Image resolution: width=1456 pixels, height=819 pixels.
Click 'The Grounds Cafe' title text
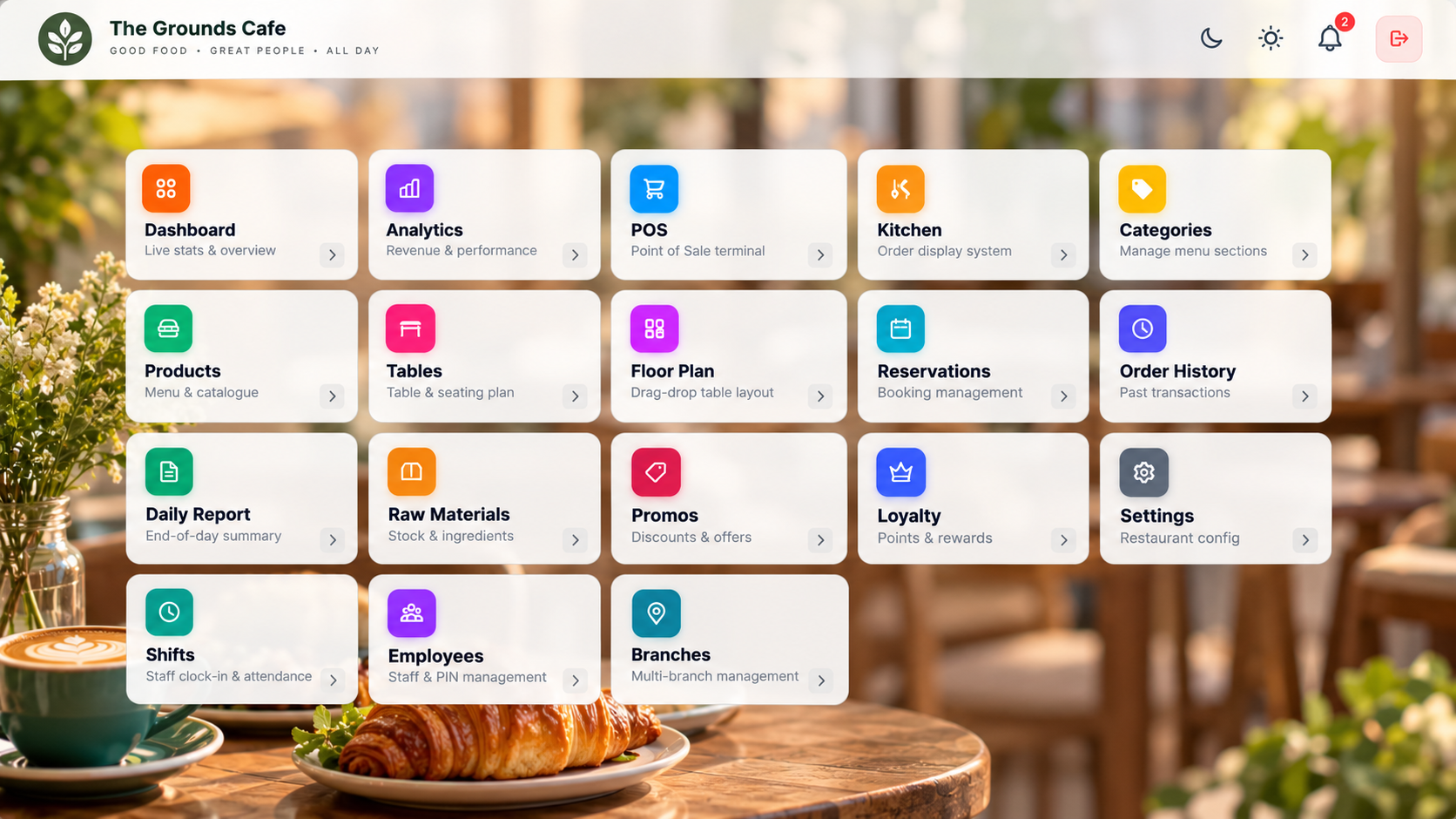pyautogui.click(x=198, y=29)
